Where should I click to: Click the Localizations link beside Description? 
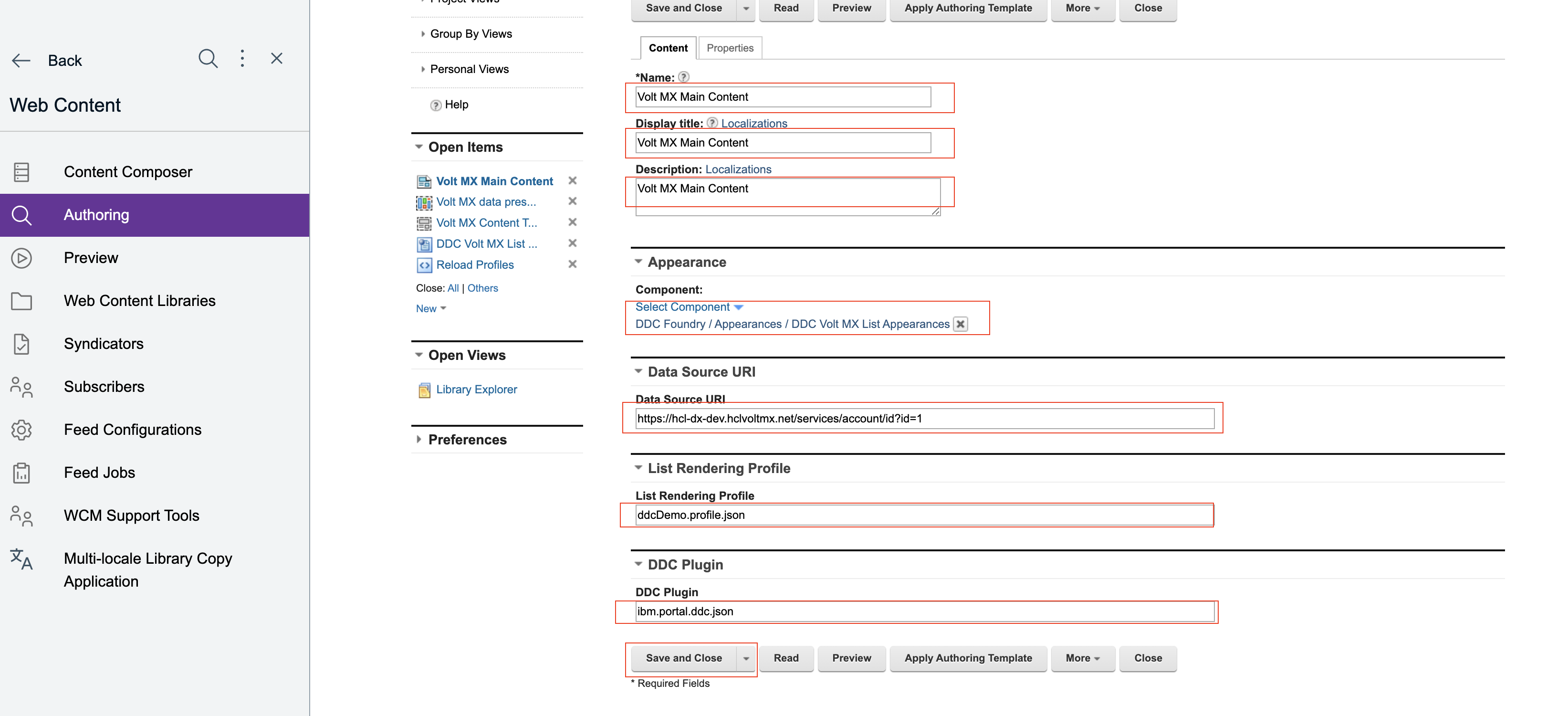coord(738,169)
